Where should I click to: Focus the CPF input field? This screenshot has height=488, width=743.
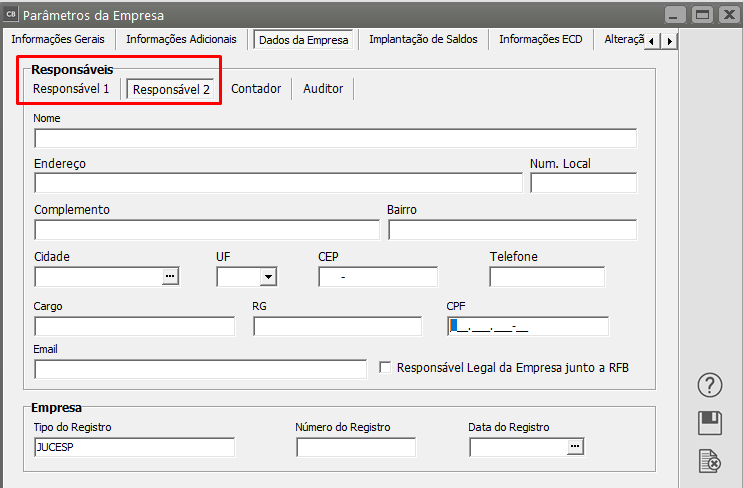[x=527, y=326]
